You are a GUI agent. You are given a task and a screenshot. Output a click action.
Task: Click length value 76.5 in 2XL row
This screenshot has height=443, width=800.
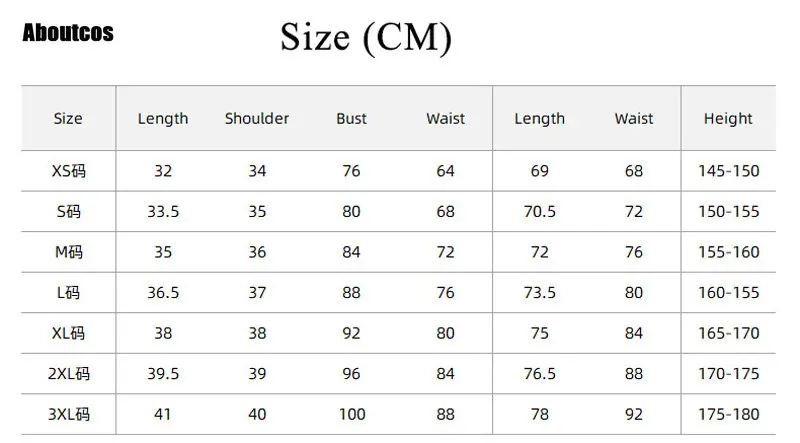click(x=540, y=374)
